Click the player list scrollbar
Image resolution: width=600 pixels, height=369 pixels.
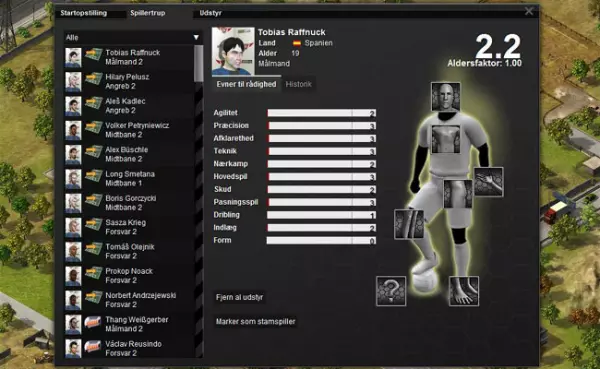click(x=199, y=201)
